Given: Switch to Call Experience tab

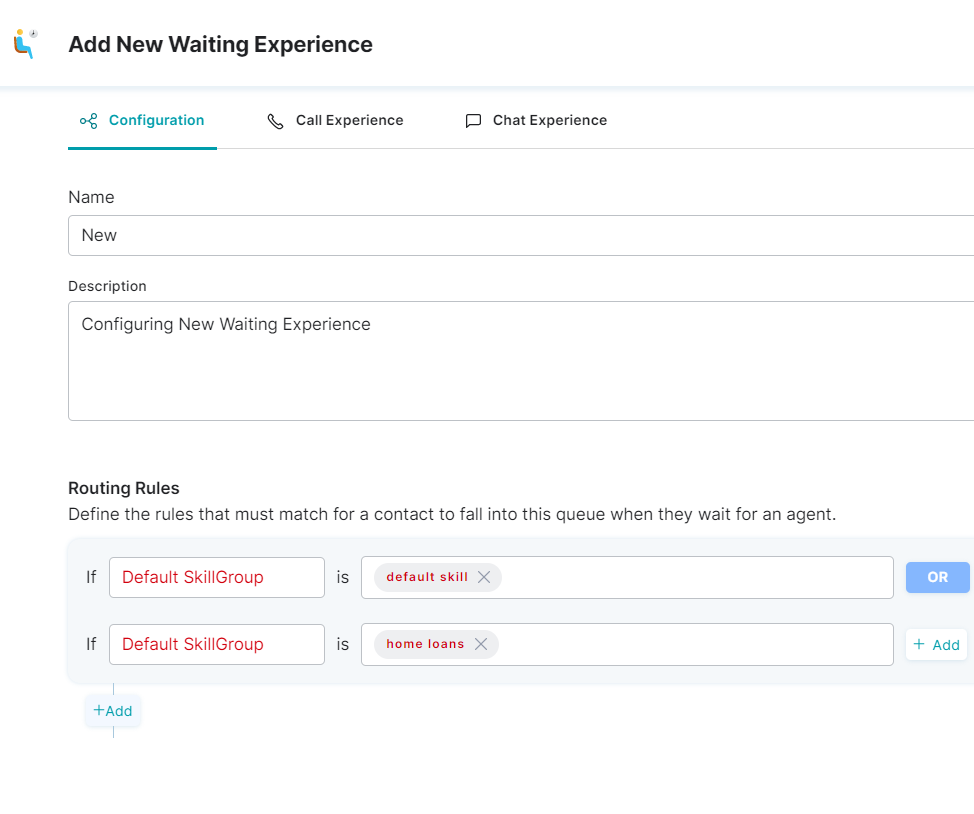Looking at the screenshot, I should click(335, 121).
